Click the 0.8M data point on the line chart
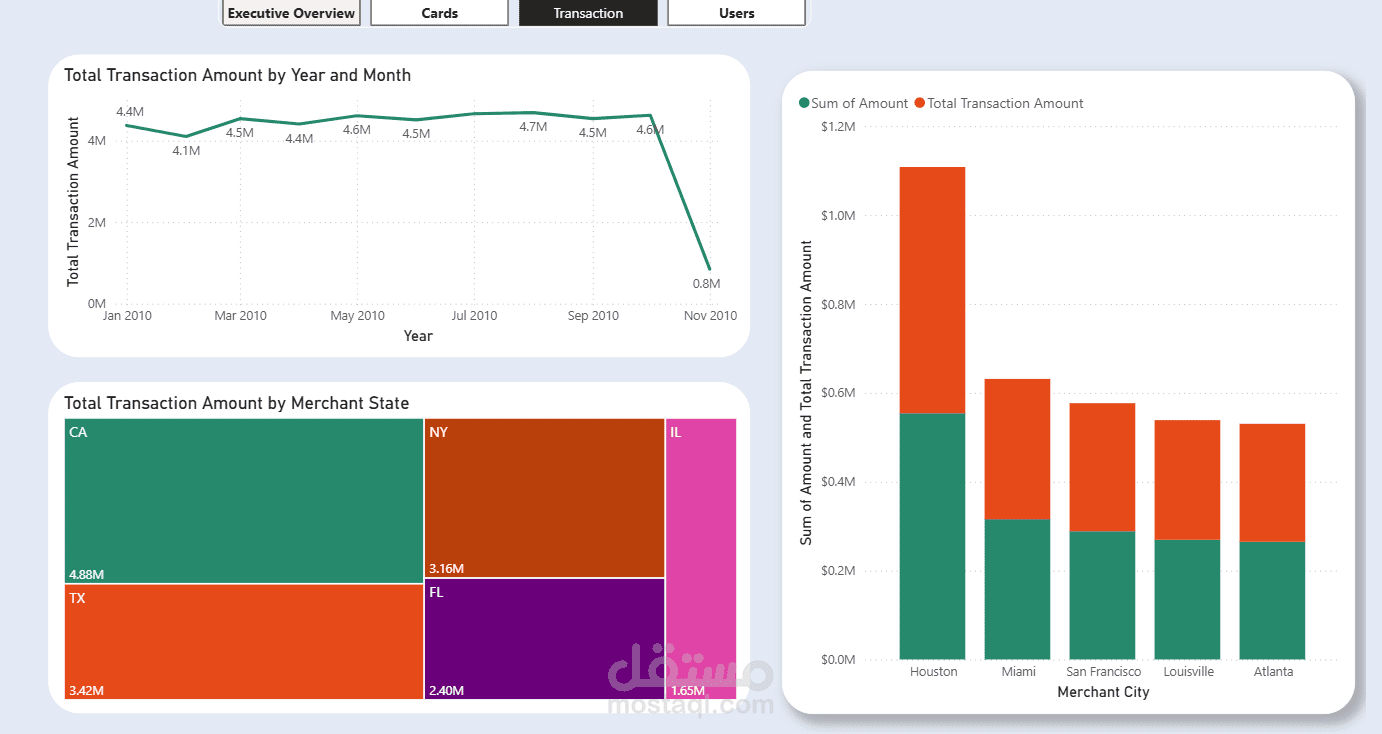1382x734 pixels. (709, 269)
